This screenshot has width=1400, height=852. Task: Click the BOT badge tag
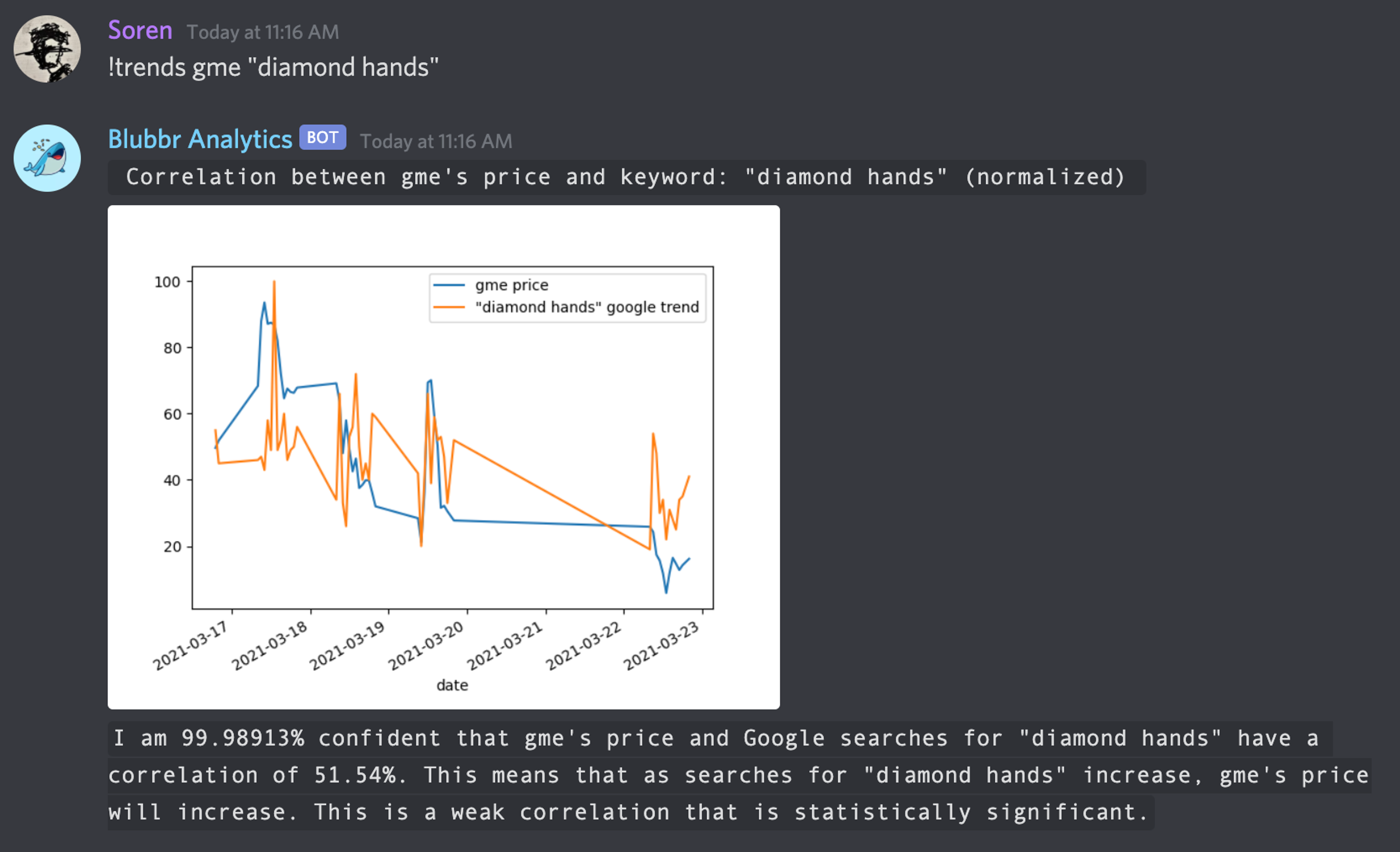click(x=323, y=137)
